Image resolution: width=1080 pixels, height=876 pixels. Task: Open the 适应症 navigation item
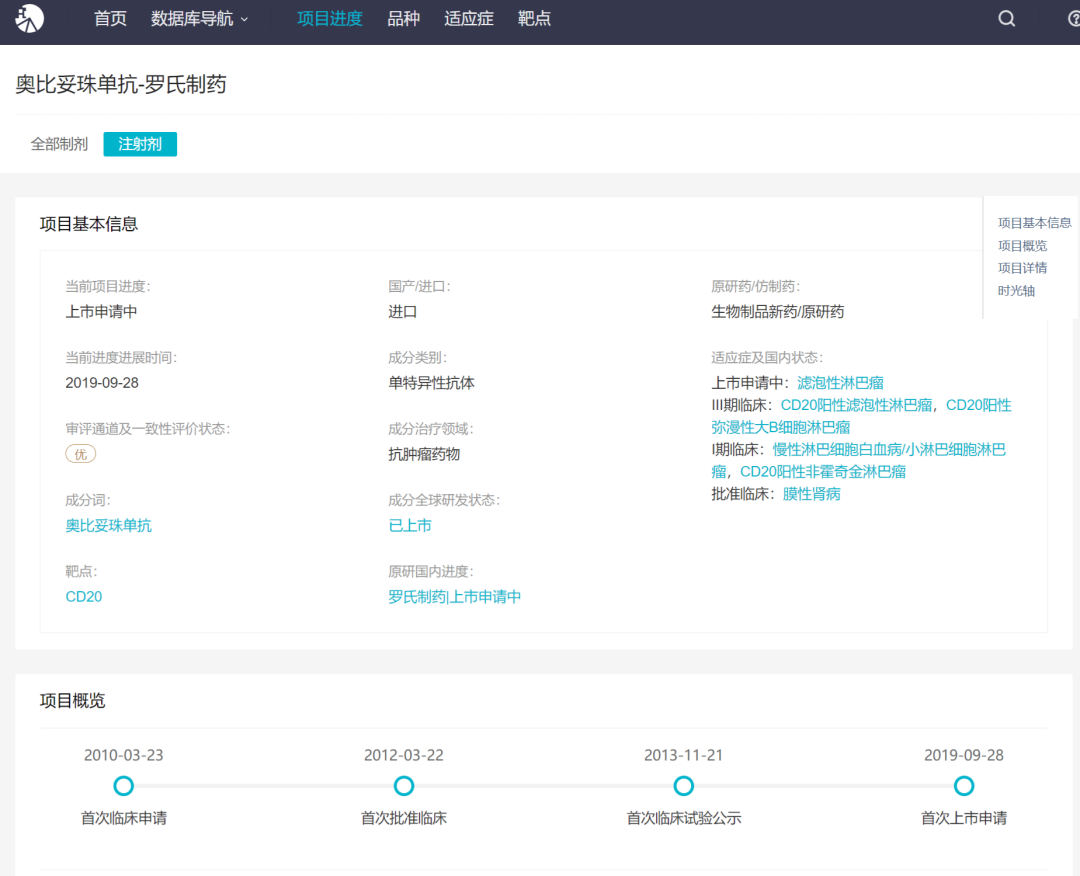click(x=469, y=19)
